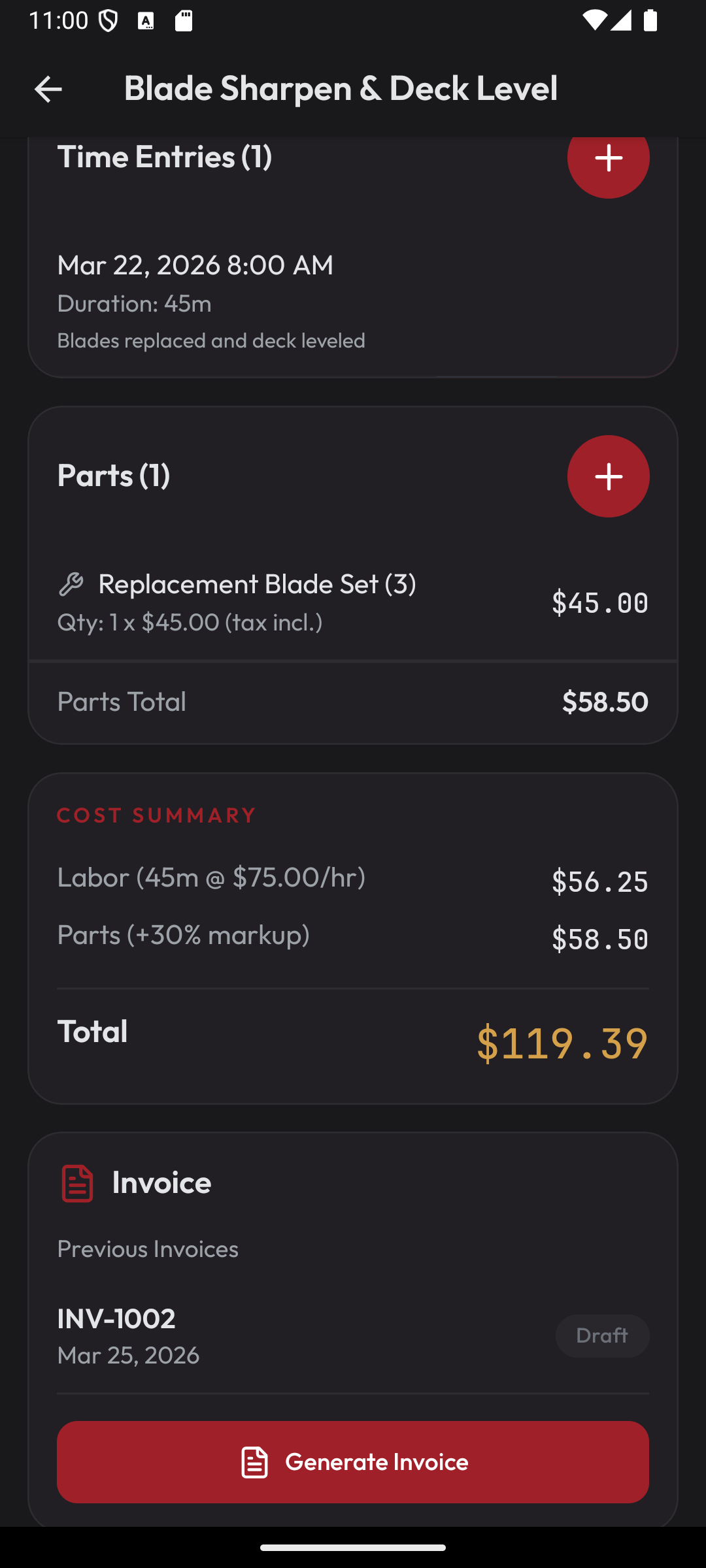
Task: Tap the red plus icon beside Time Entries
Action: coord(607,157)
